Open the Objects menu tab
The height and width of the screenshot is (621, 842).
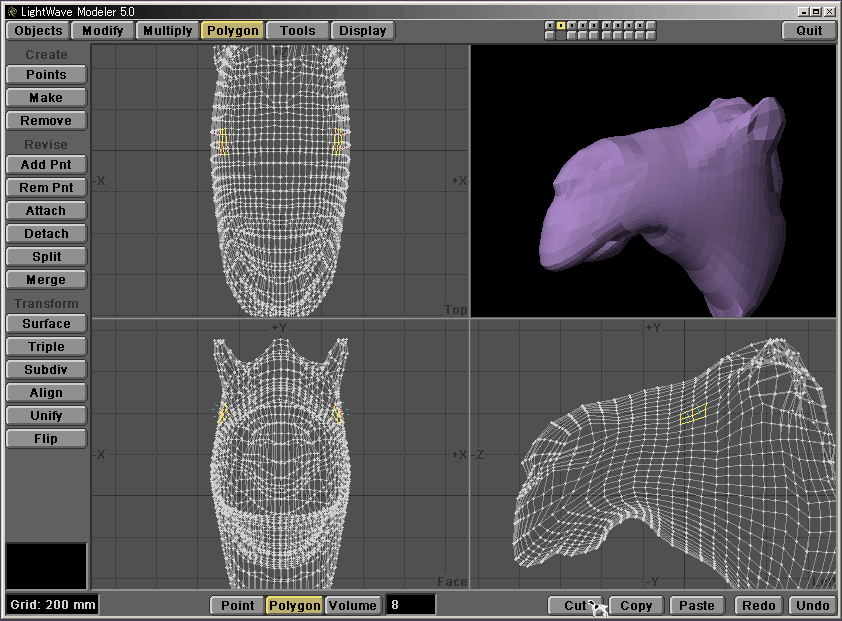[x=38, y=30]
